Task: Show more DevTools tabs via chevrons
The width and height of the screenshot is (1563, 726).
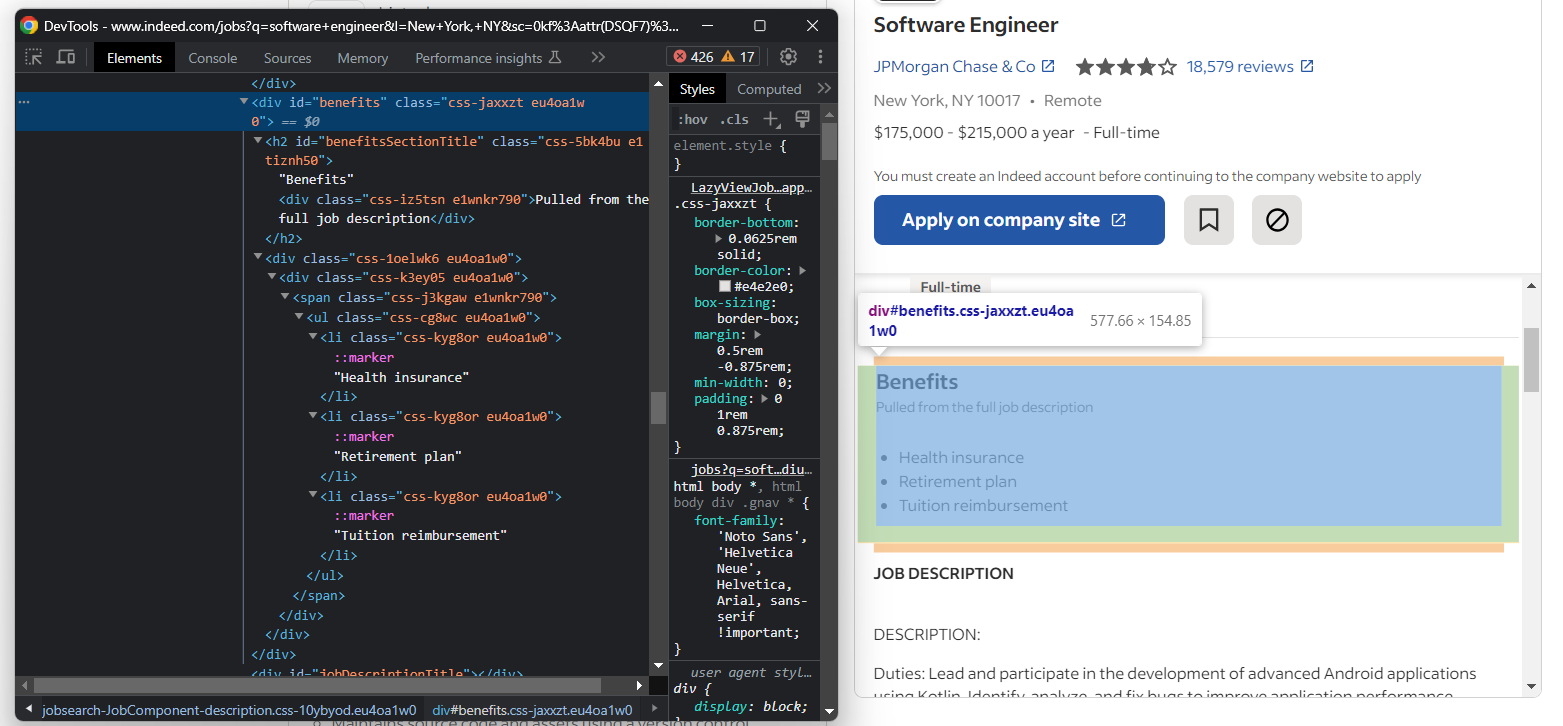Action: 598,58
